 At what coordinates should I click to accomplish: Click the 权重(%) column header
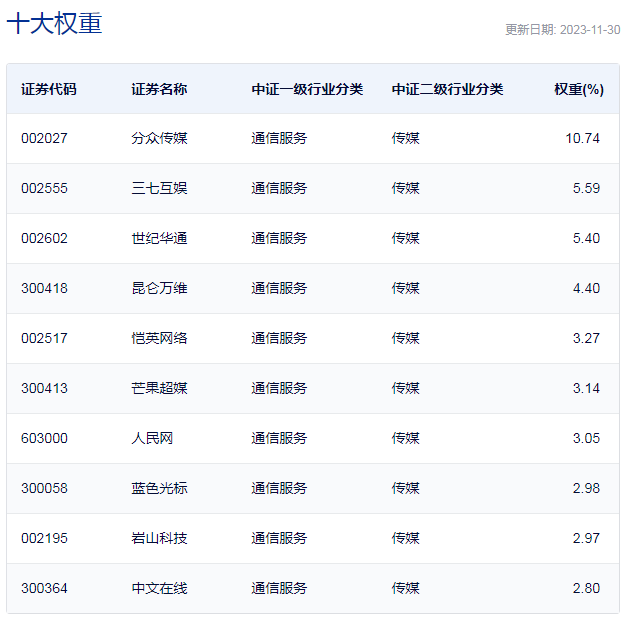coord(579,89)
